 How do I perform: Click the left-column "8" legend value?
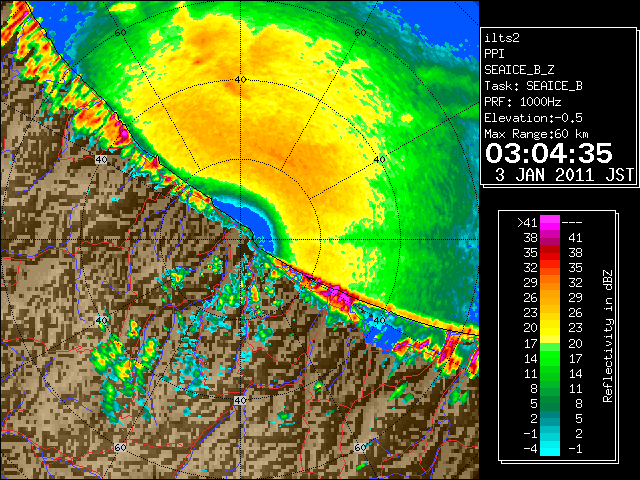click(534, 389)
